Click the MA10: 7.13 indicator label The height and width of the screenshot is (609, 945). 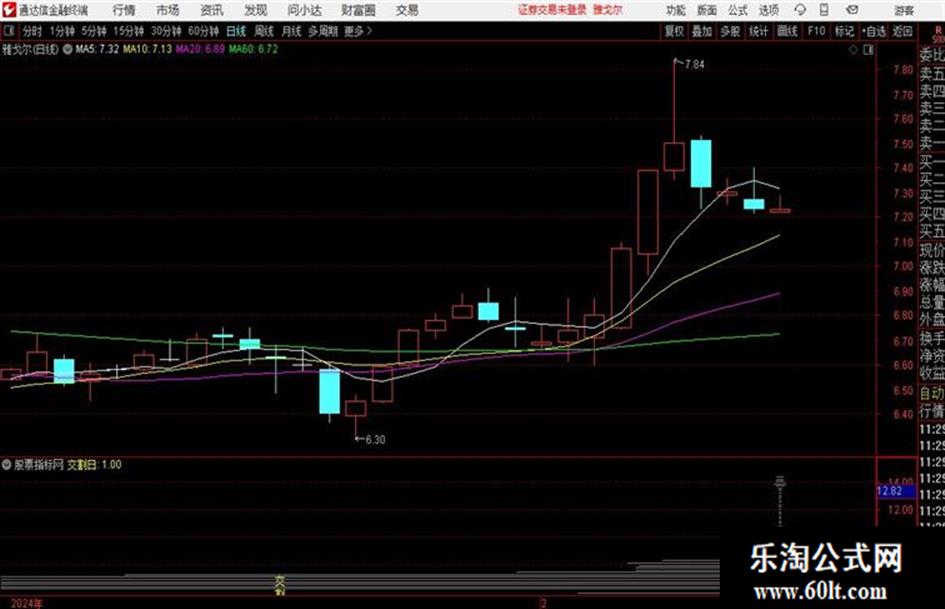tap(148, 49)
